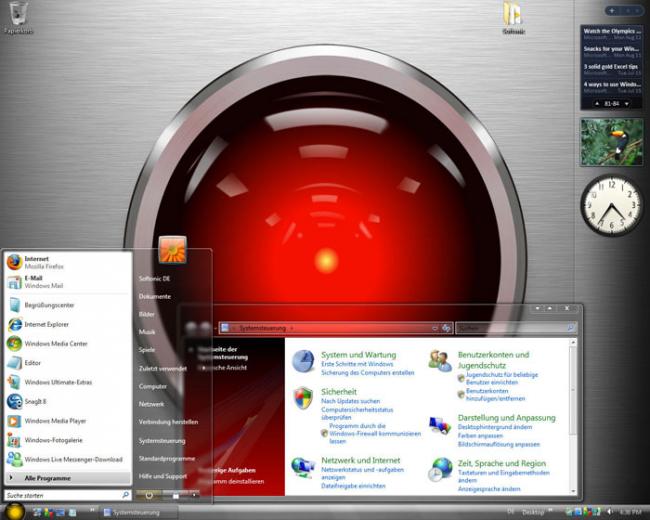Click Anzeigesprache ändern link

(489, 489)
